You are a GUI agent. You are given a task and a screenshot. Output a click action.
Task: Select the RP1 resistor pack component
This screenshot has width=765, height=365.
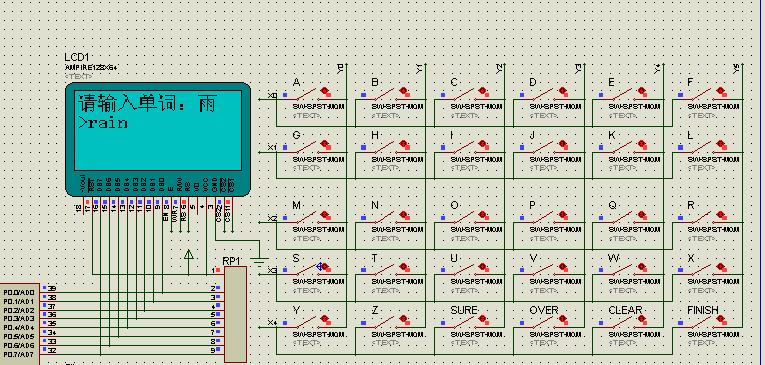click(x=236, y=314)
